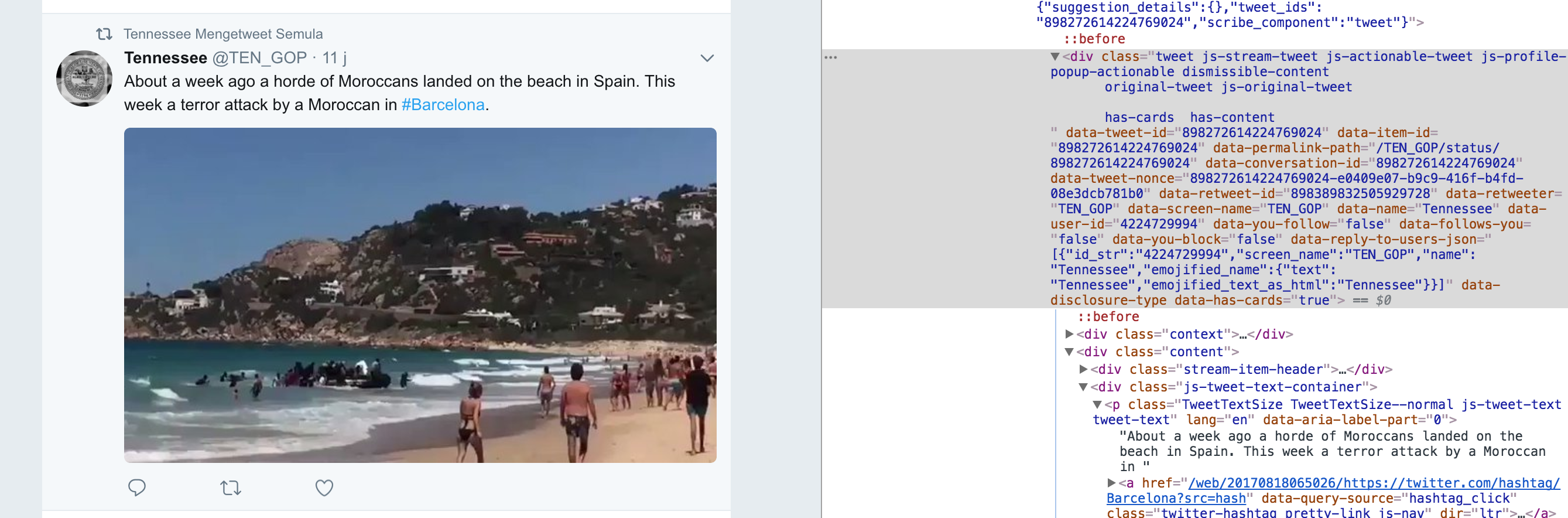Click the retweet icon below the photo

point(231,488)
